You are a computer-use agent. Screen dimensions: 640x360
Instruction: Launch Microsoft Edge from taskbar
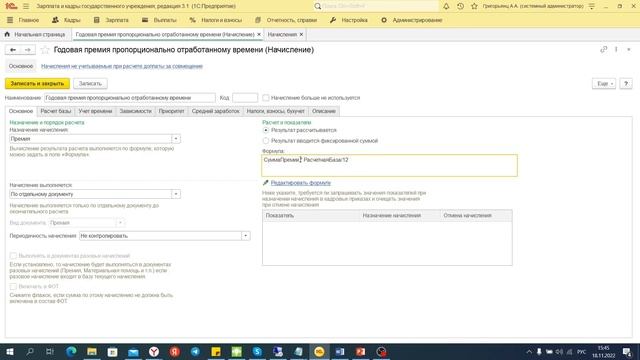click(x=71, y=351)
